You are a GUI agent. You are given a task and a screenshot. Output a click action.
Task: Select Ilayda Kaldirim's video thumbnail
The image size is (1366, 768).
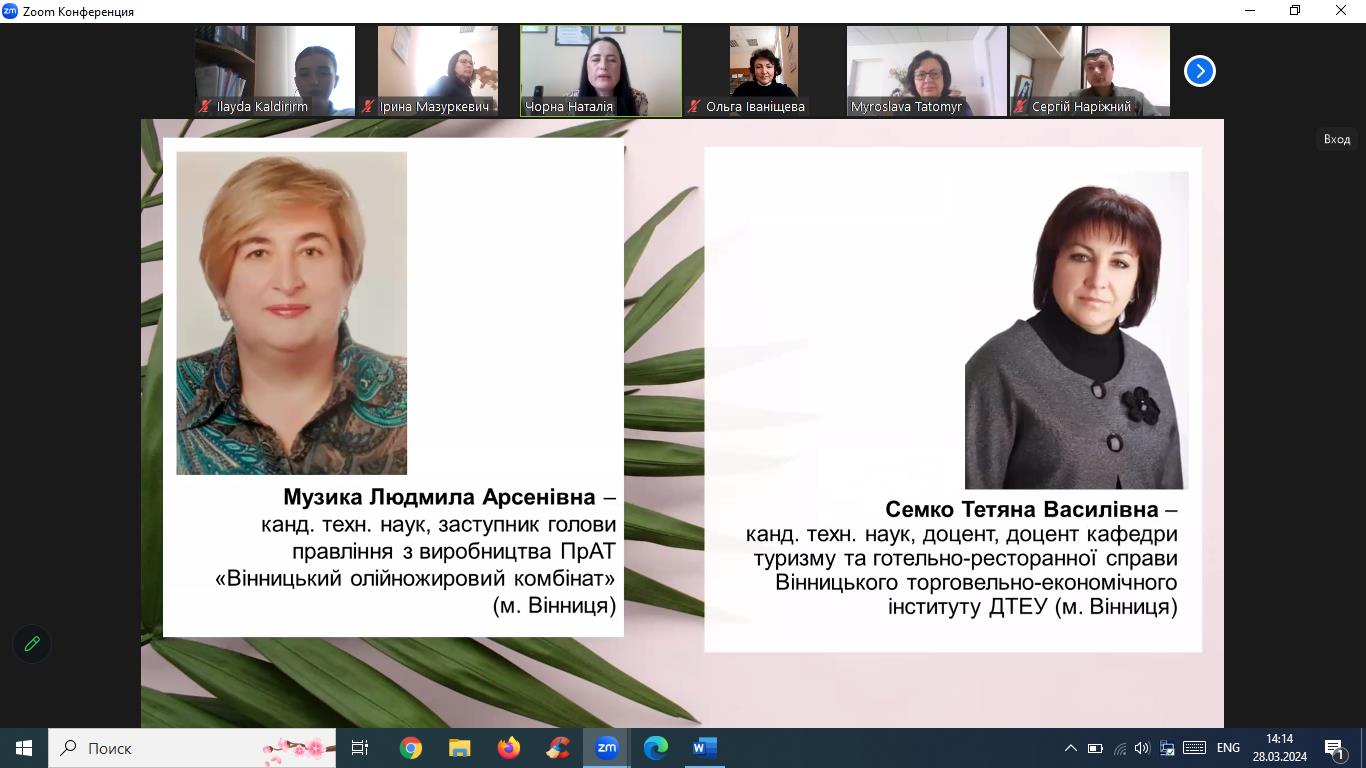tap(275, 70)
